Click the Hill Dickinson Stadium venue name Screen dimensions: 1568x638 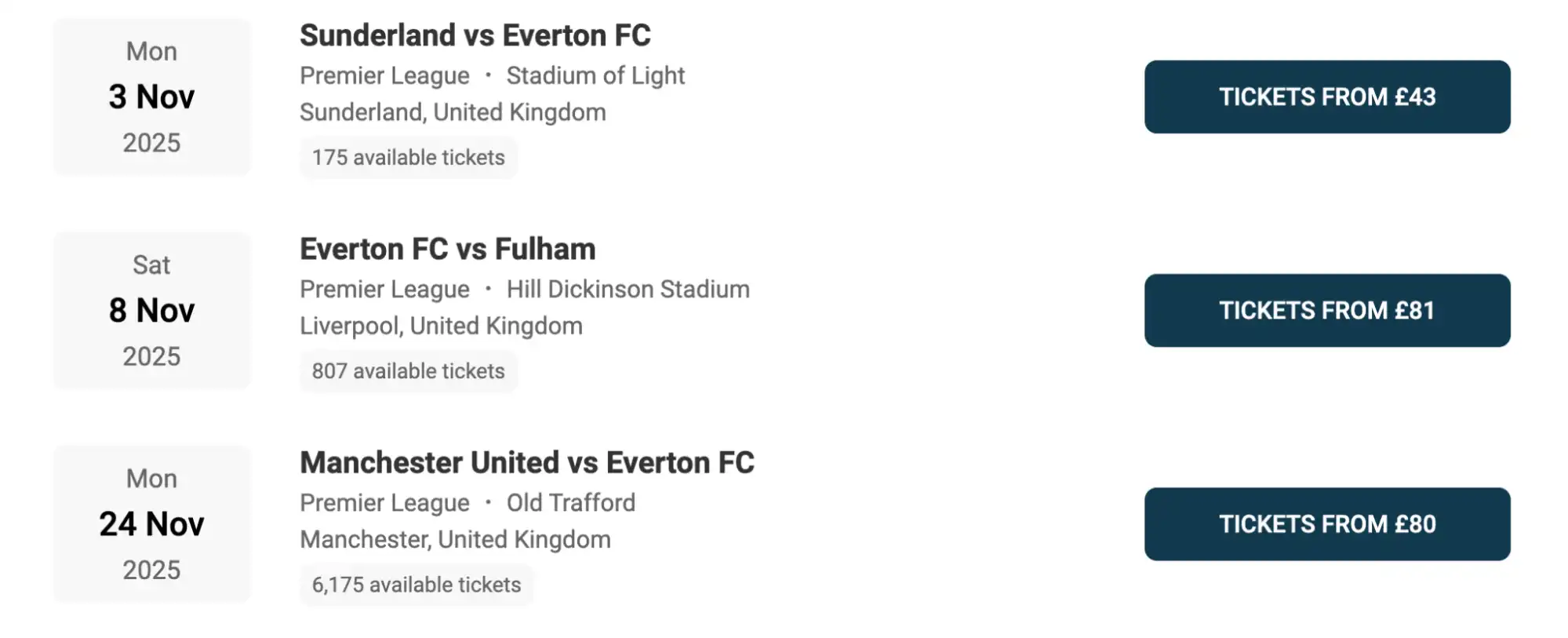(629, 289)
